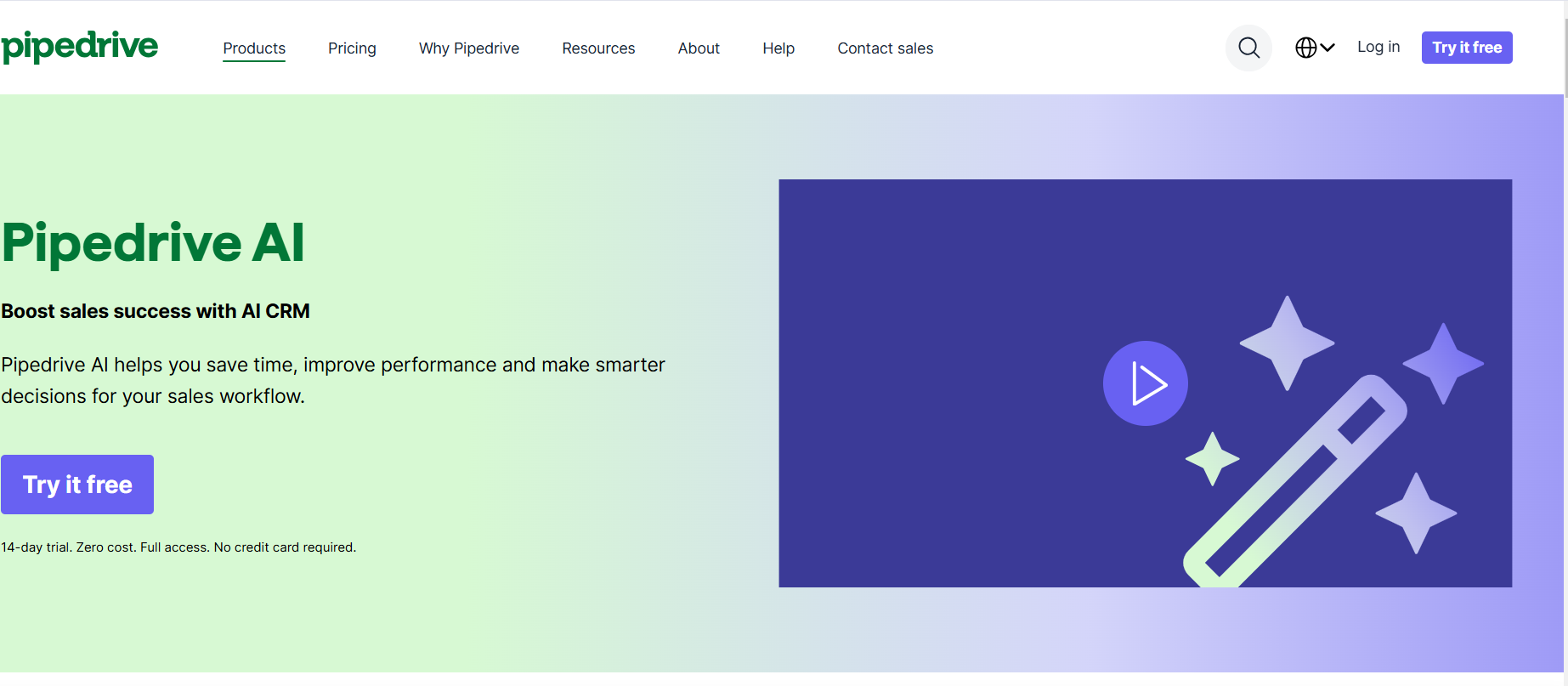Go to Pricing page
This screenshot has height=686, width=1568.
tap(352, 48)
